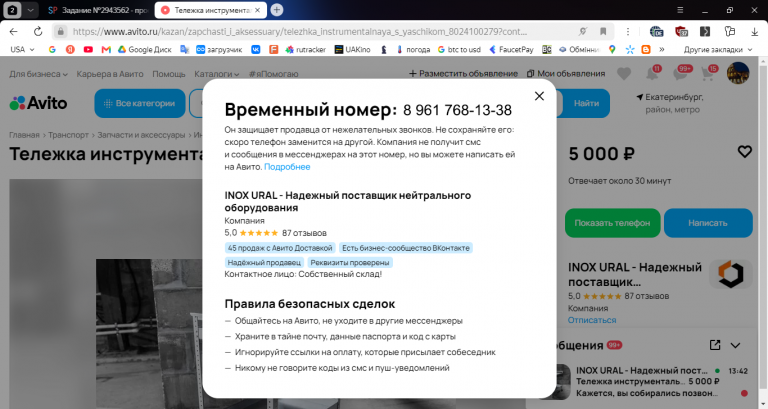Bookmark the page using the bookmark icon
Viewport: 768px width, 409px height.
coord(603,32)
